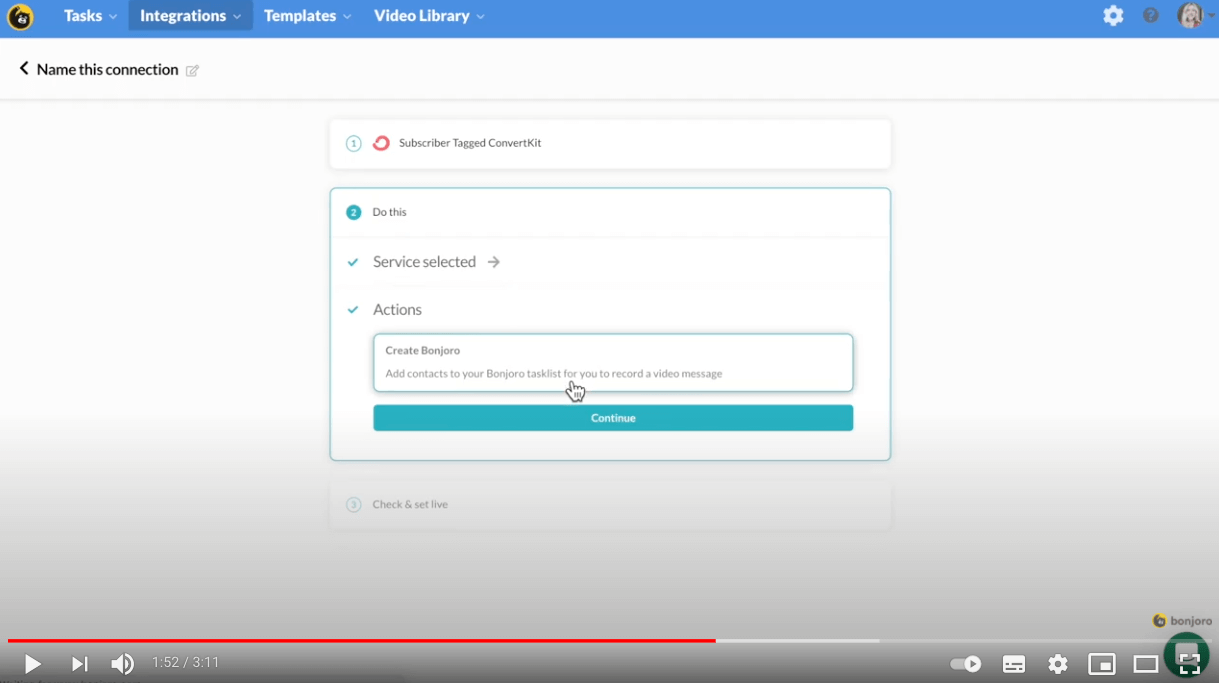Expand the Tasks dropdown menu
Image resolution: width=1219 pixels, height=683 pixels.
(90, 16)
